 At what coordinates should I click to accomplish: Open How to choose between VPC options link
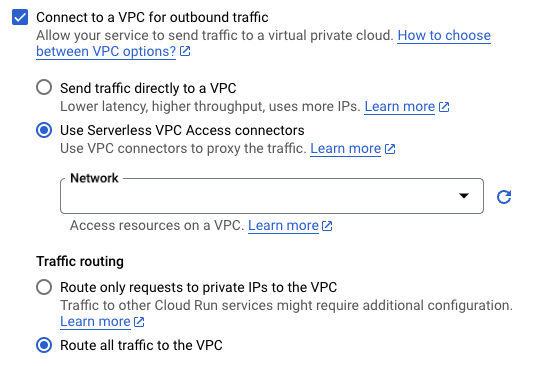[x=263, y=43]
